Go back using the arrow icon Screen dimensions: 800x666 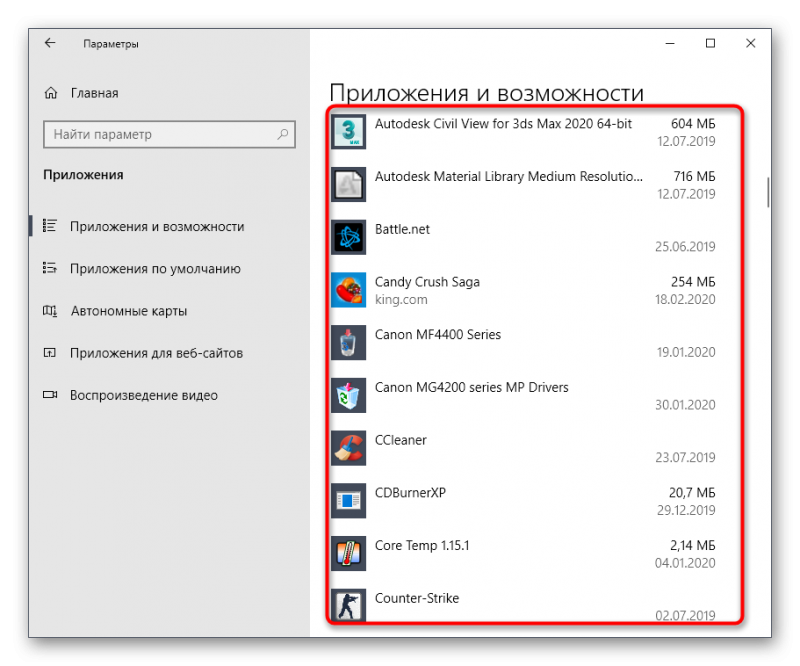point(50,43)
